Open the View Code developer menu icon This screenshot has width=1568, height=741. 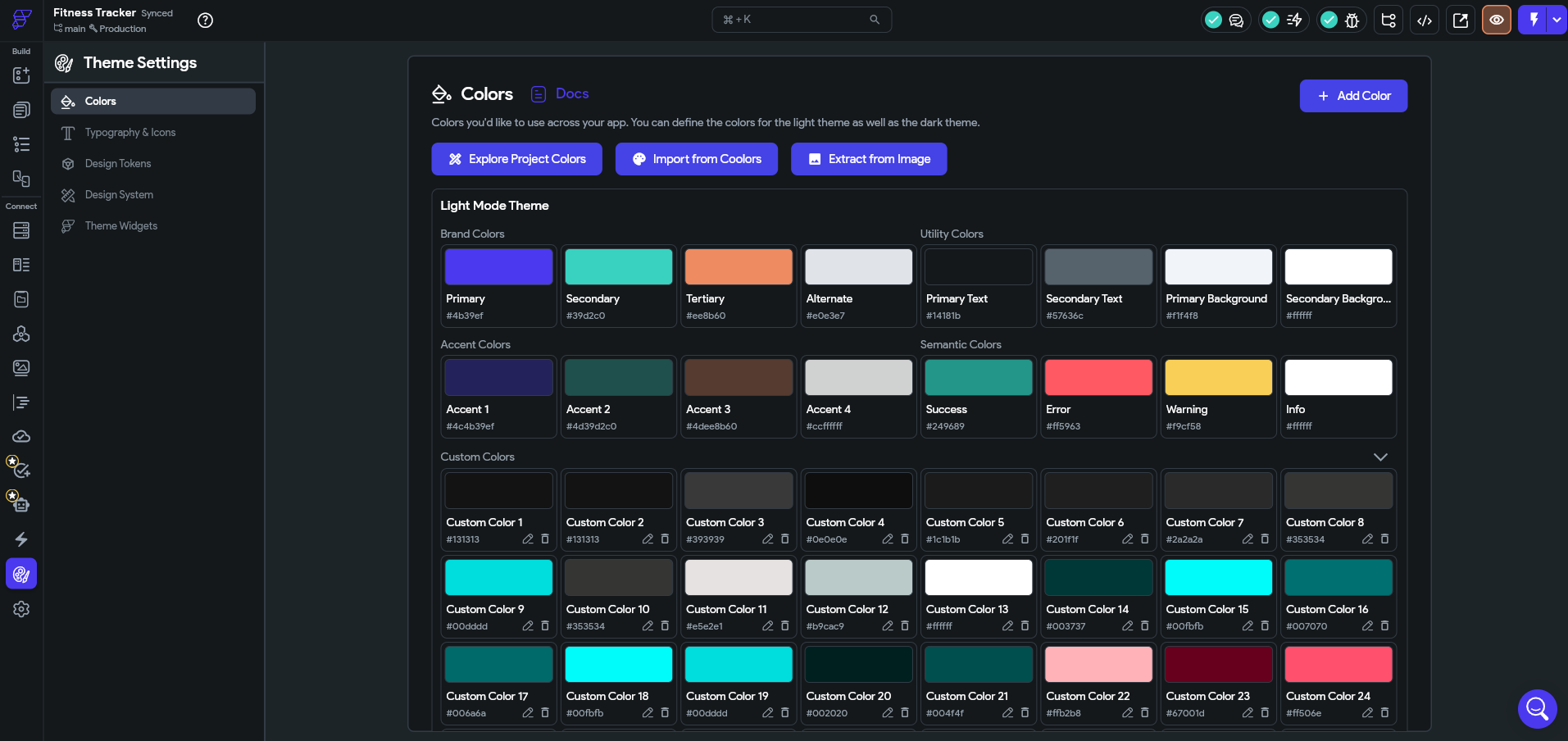coord(1425,20)
